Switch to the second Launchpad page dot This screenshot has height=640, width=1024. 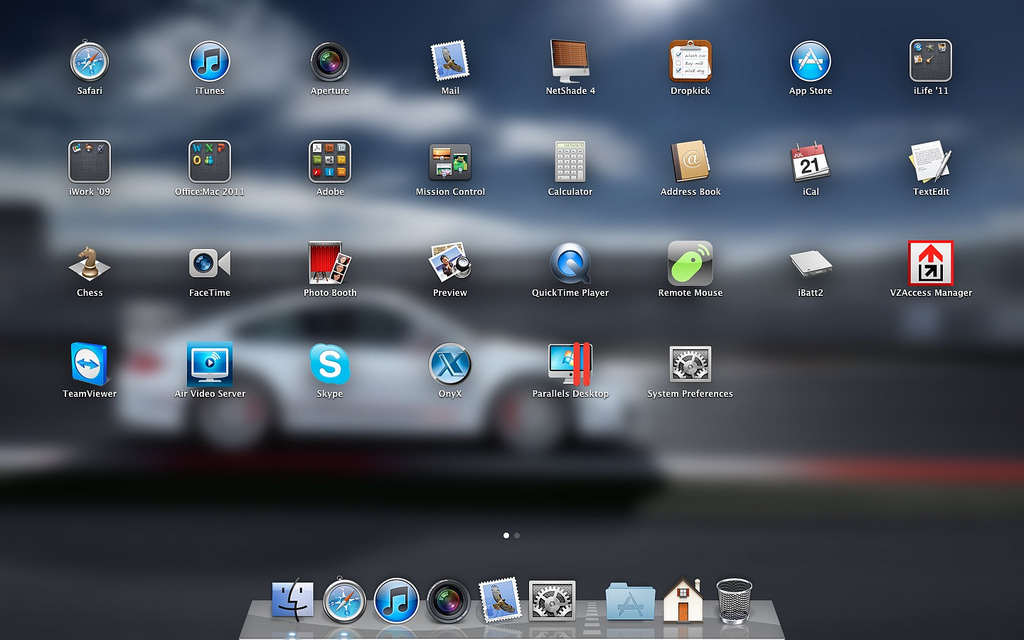[517, 536]
